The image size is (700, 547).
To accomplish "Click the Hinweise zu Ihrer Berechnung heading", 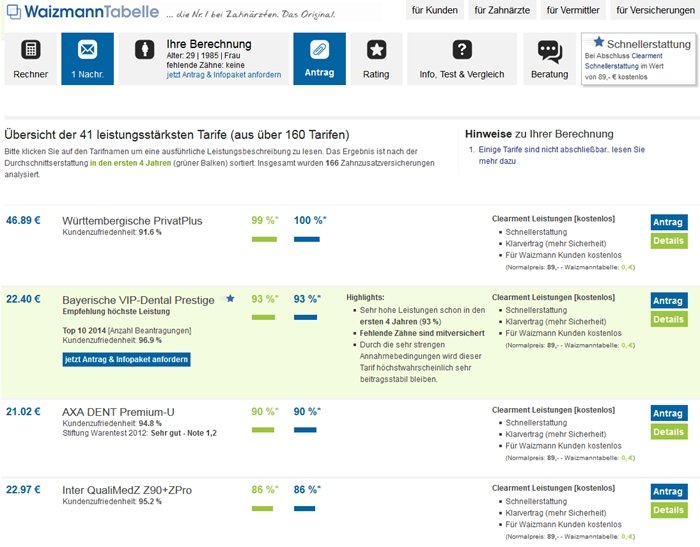I will [x=539, y=134].
